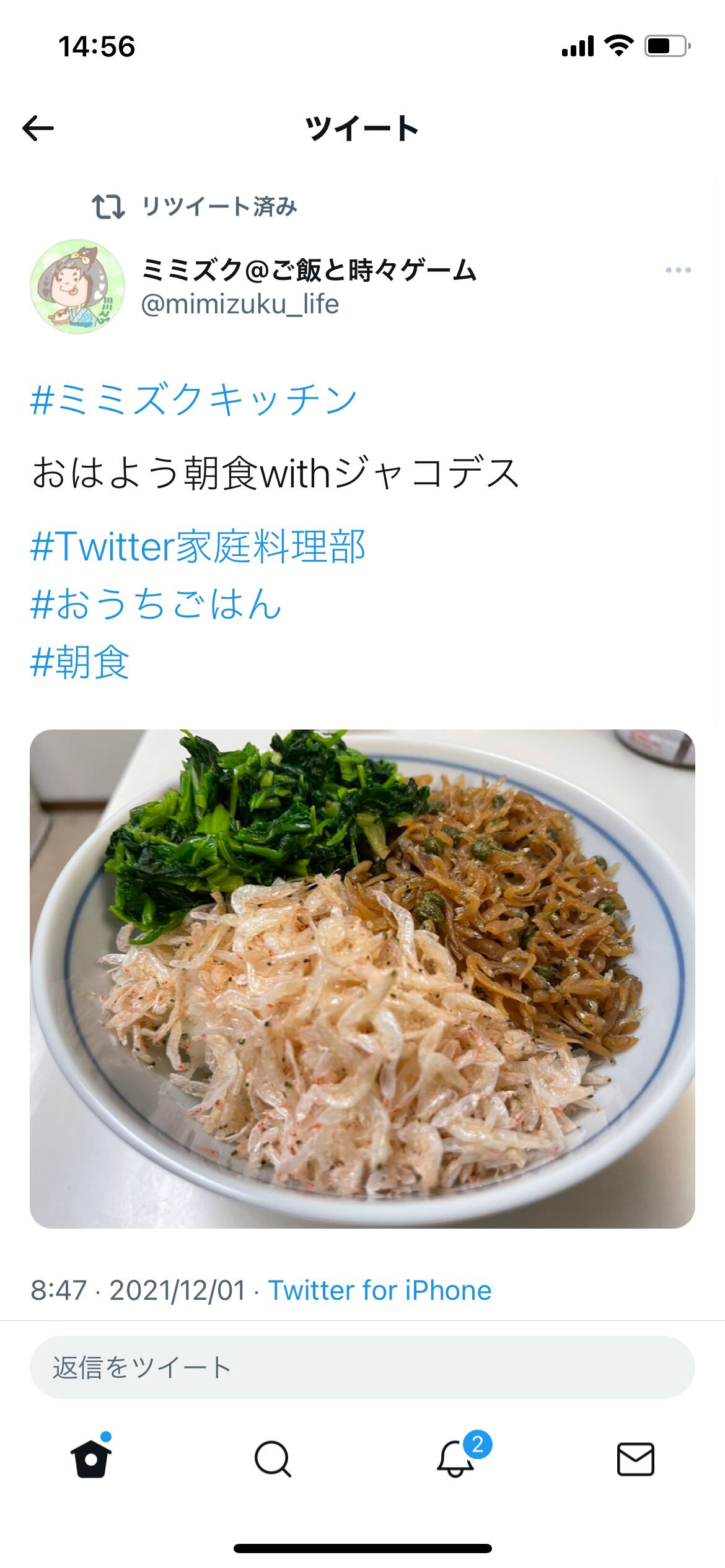The width and height of the screenshot is (725, 1568).
Task: Open the Mimizuku profile avatar
Action: point(77,287)
